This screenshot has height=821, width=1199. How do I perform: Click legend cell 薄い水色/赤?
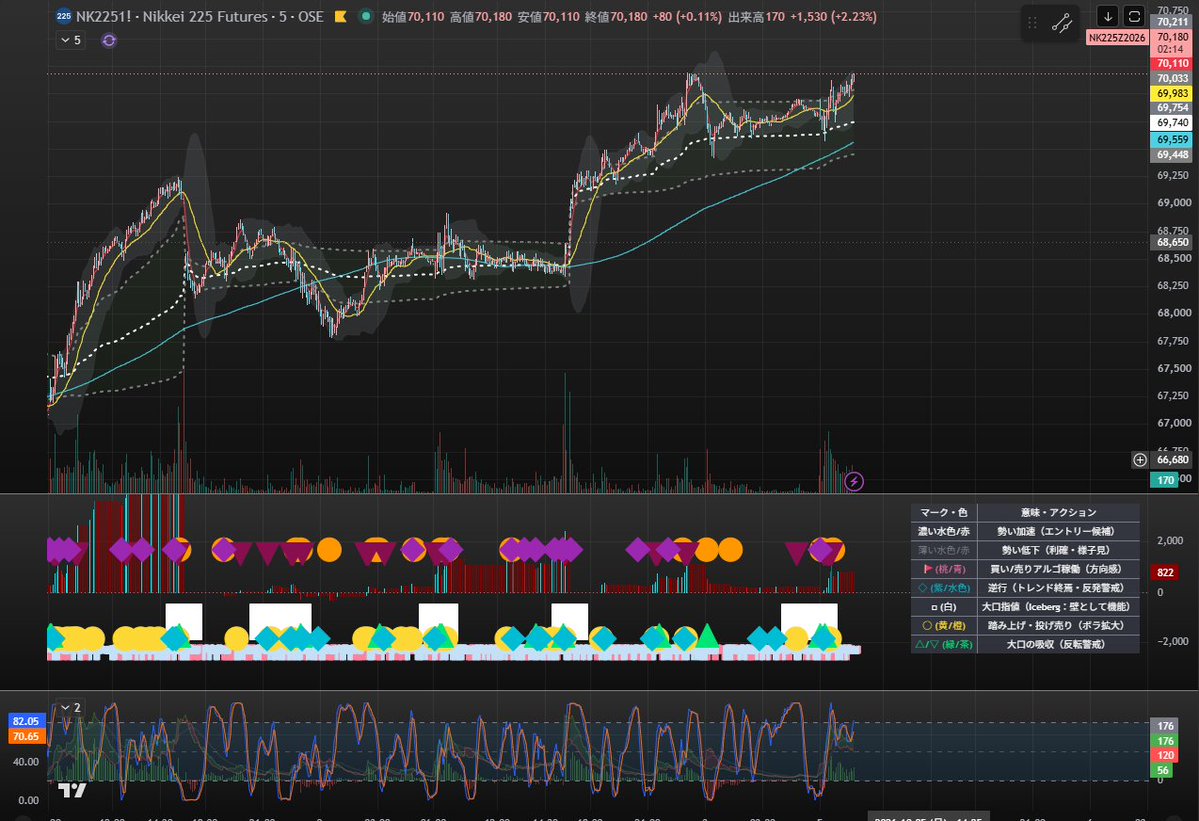(944, 550)
